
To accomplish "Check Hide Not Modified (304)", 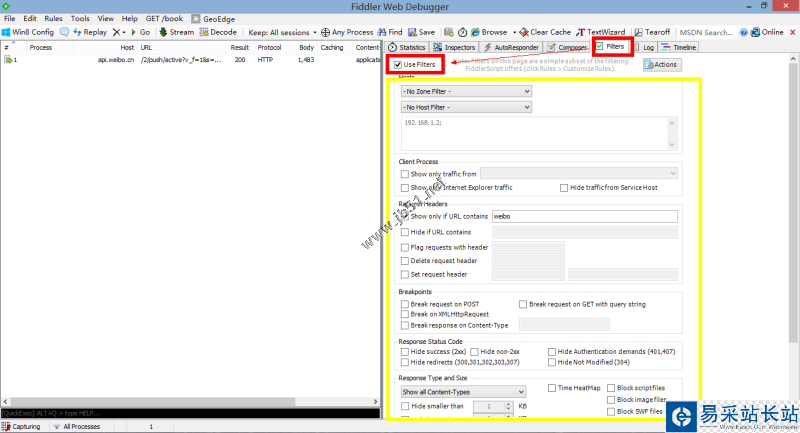I will click(552, 362).
